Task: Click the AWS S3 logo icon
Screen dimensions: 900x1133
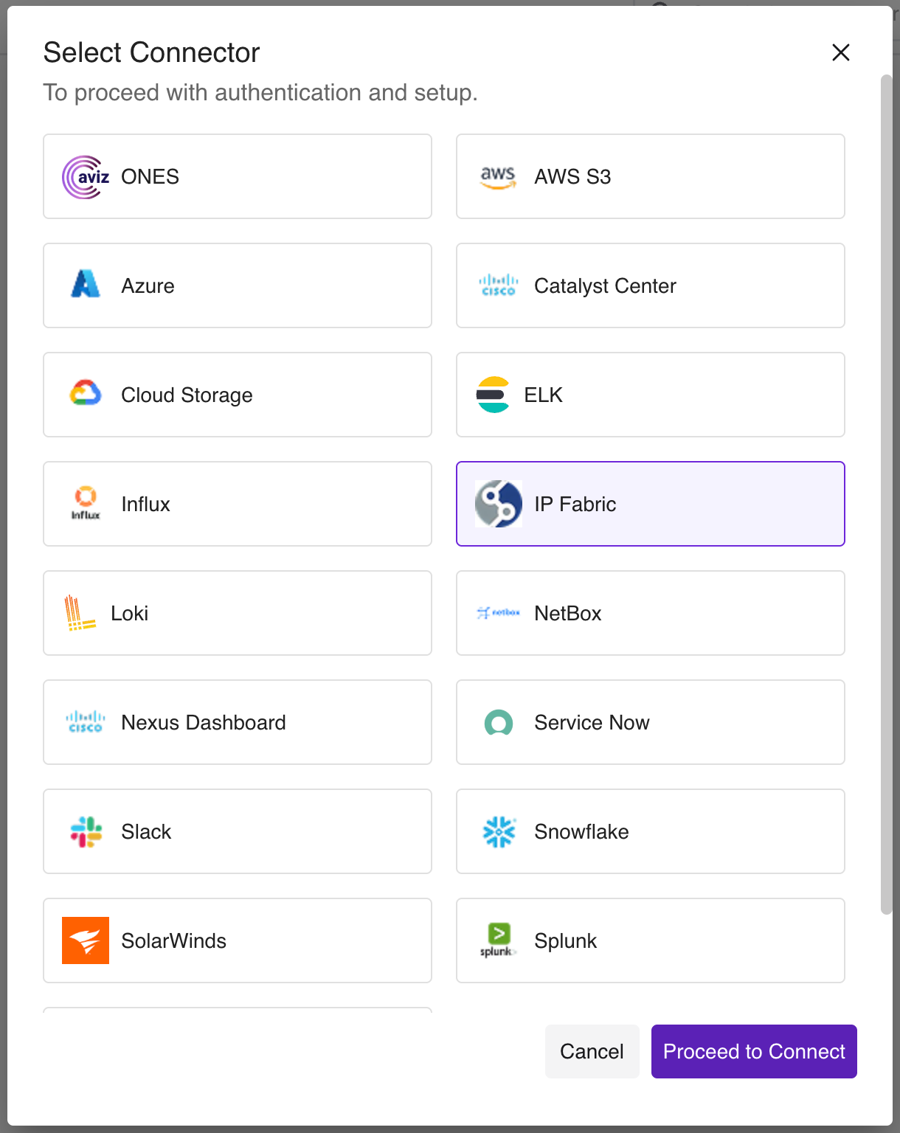Action: pos(498,177)
